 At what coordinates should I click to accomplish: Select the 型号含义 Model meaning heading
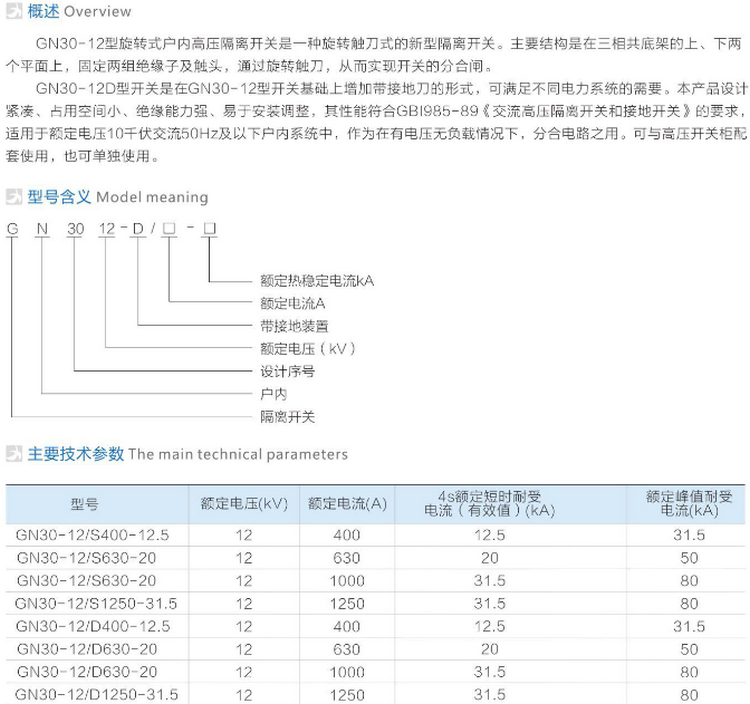coord(118,197)
